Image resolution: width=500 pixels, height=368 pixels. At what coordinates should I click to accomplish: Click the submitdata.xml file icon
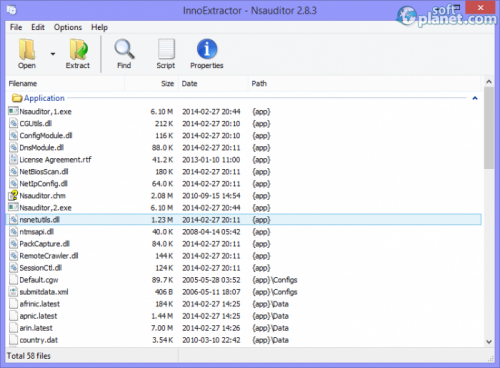(13, 292)
